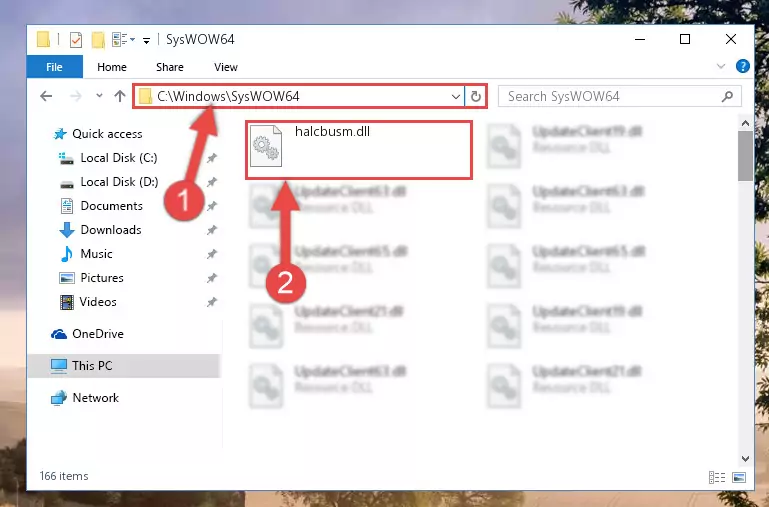The image size is (769, 507).
Task: Switch to Large icons view in status bar
Action: [x=739, y=477]
